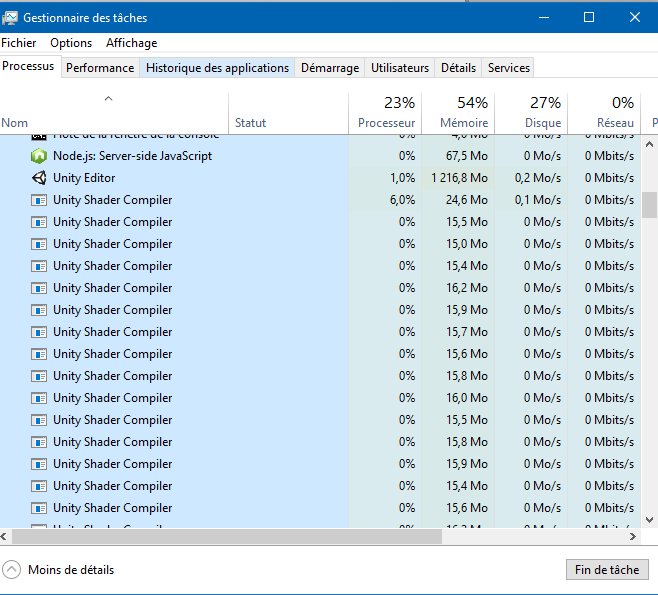
Task: Click the 1 216,8 Mo memory value
Action: [x=459, y=178]
